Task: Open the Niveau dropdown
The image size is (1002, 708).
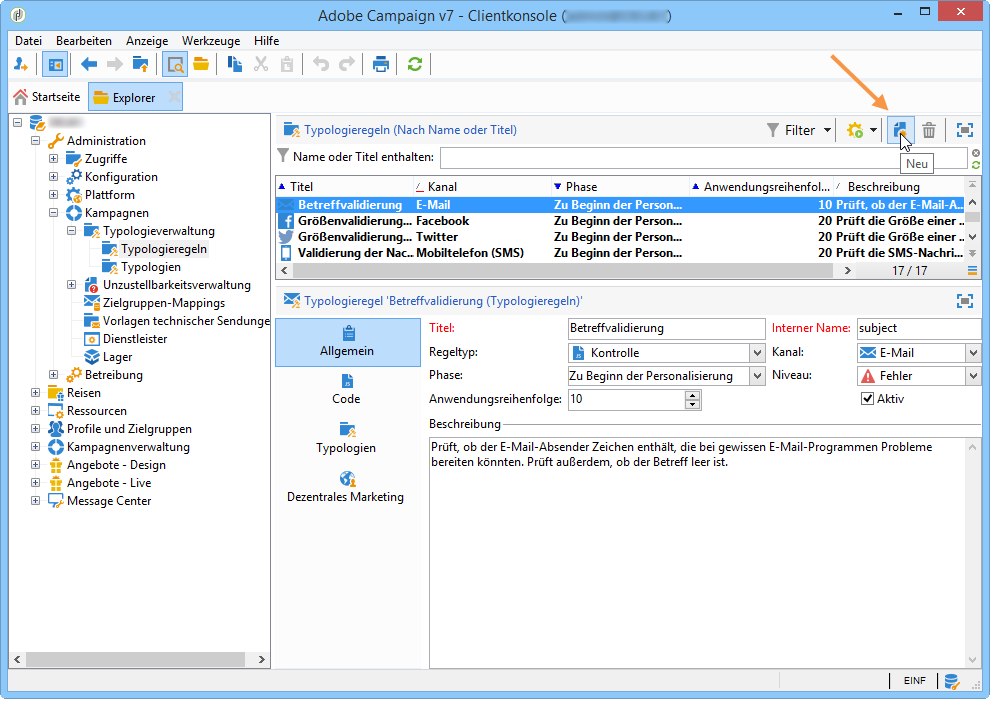Action: [973, 376]
